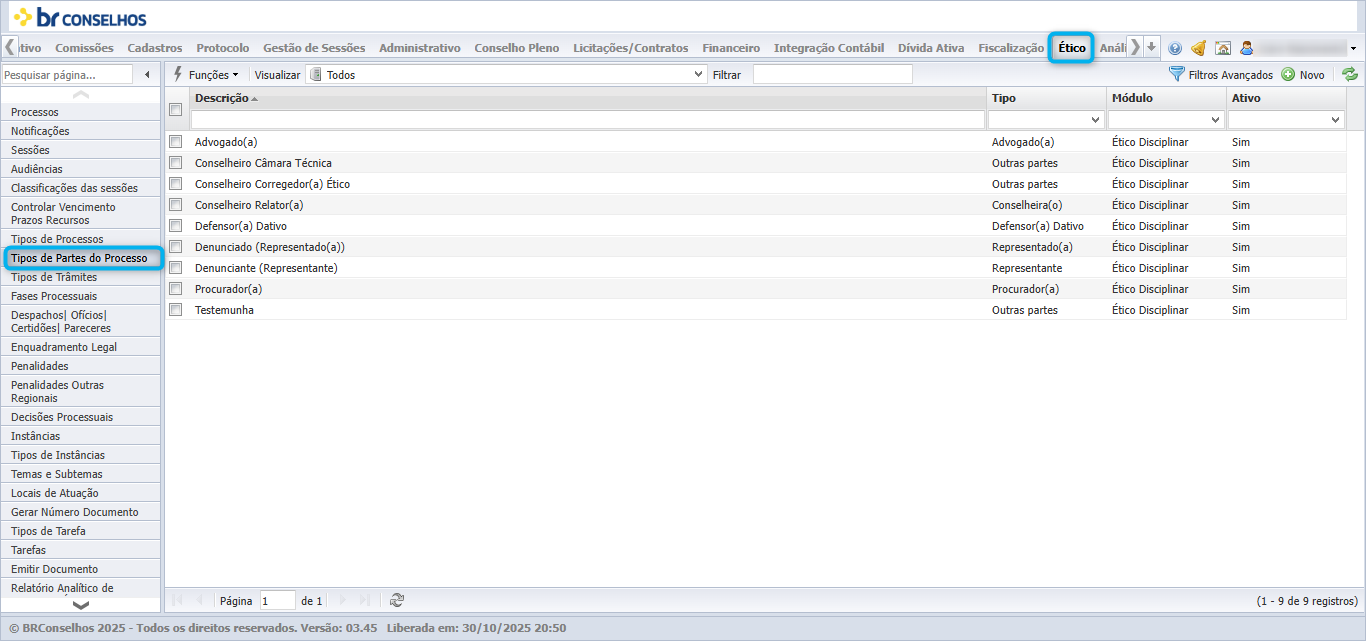Reload the grid using the pagination refresh icon
Viewport: 1366px width, 641px height.
397,600
